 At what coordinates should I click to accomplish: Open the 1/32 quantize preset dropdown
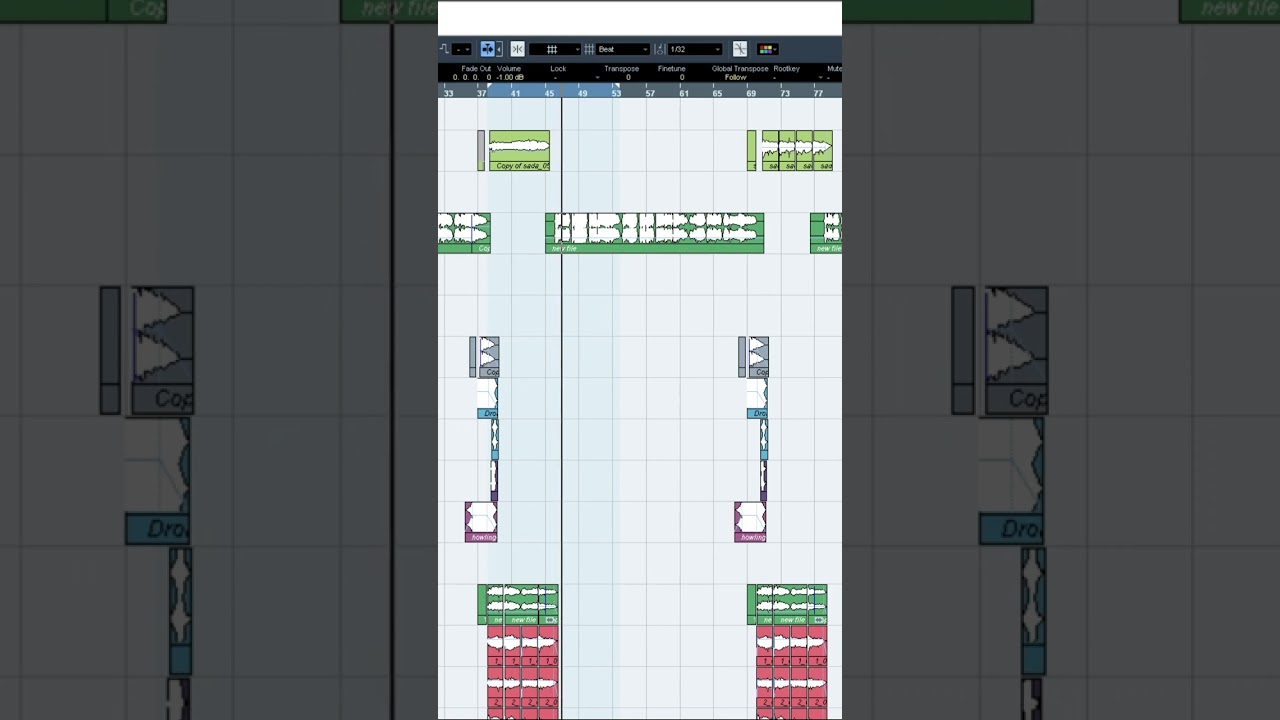pos(695,49)
